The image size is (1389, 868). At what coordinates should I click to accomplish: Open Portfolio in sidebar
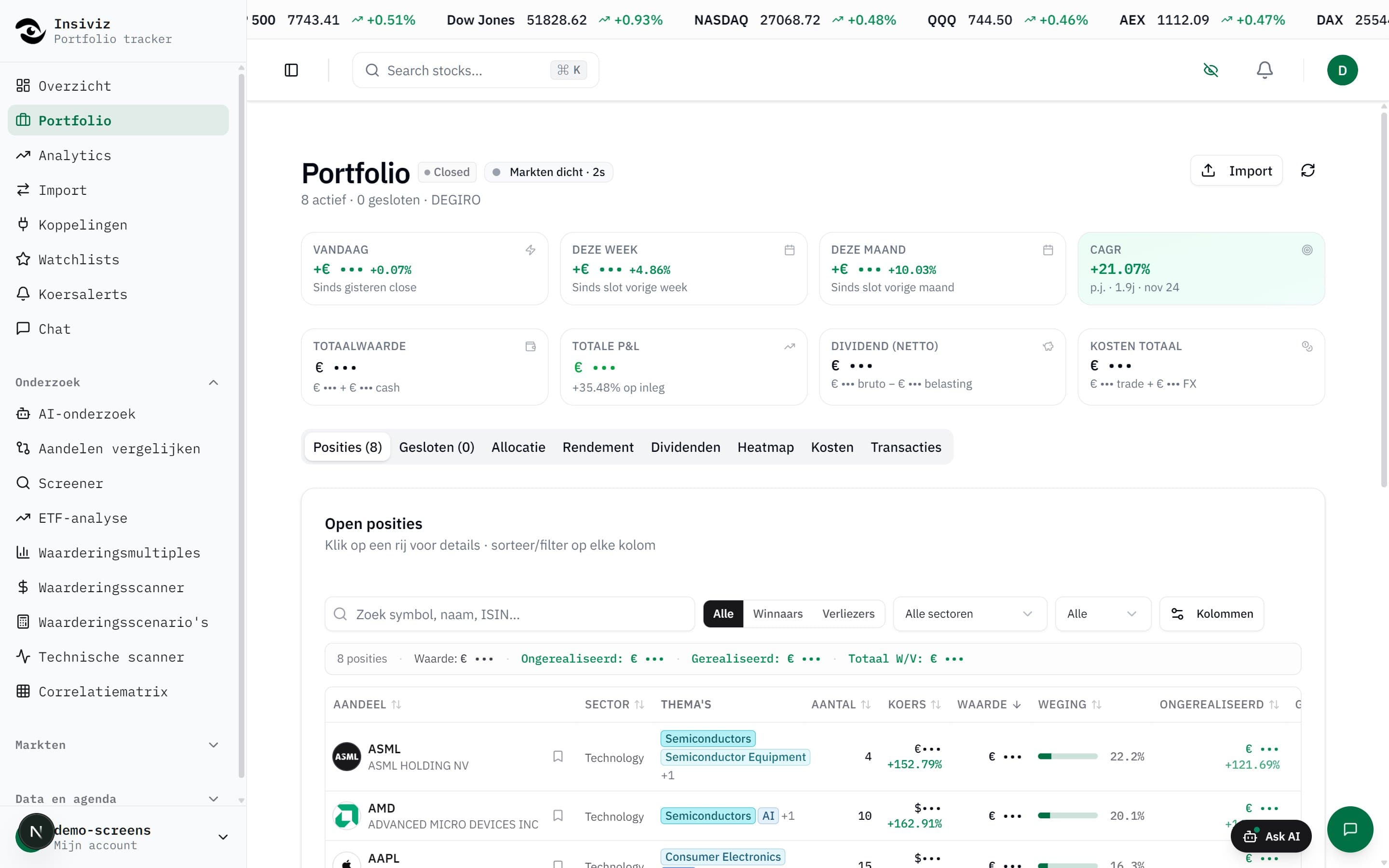point(118,120)
